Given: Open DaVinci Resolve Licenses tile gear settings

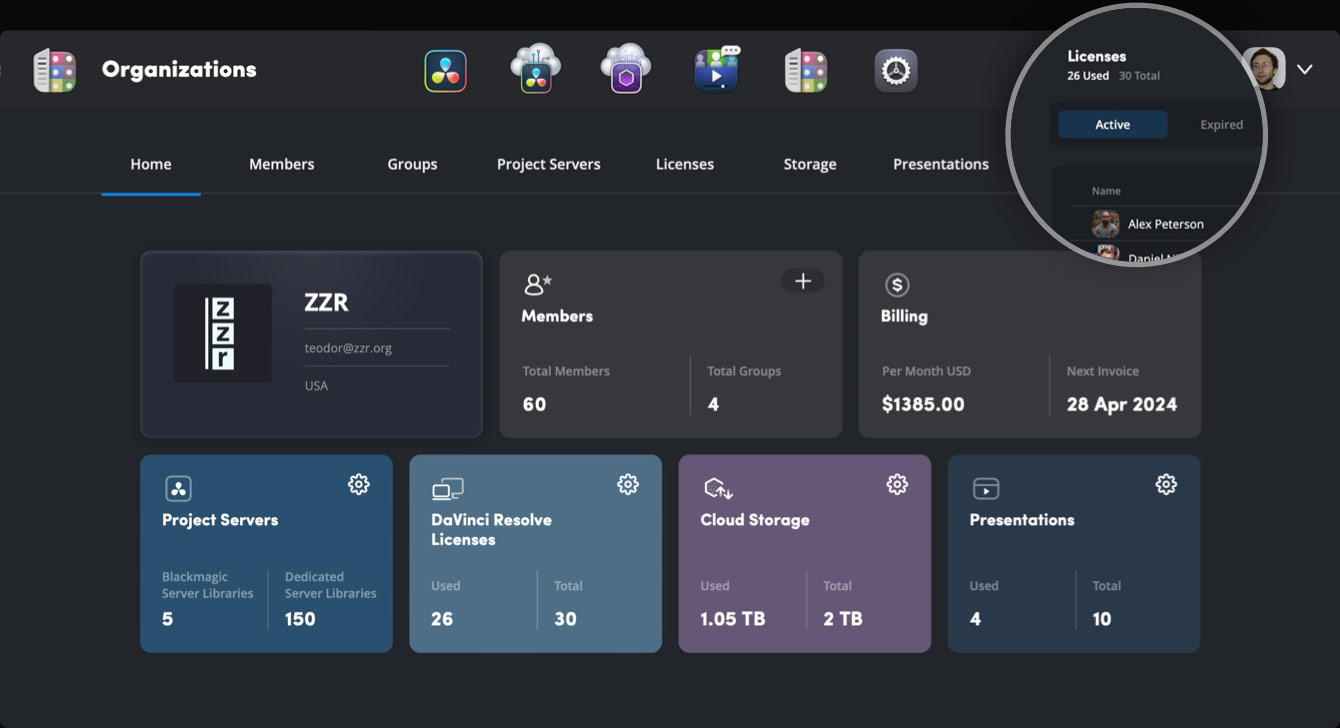Looking at the screenshot, I should [628, 484].
